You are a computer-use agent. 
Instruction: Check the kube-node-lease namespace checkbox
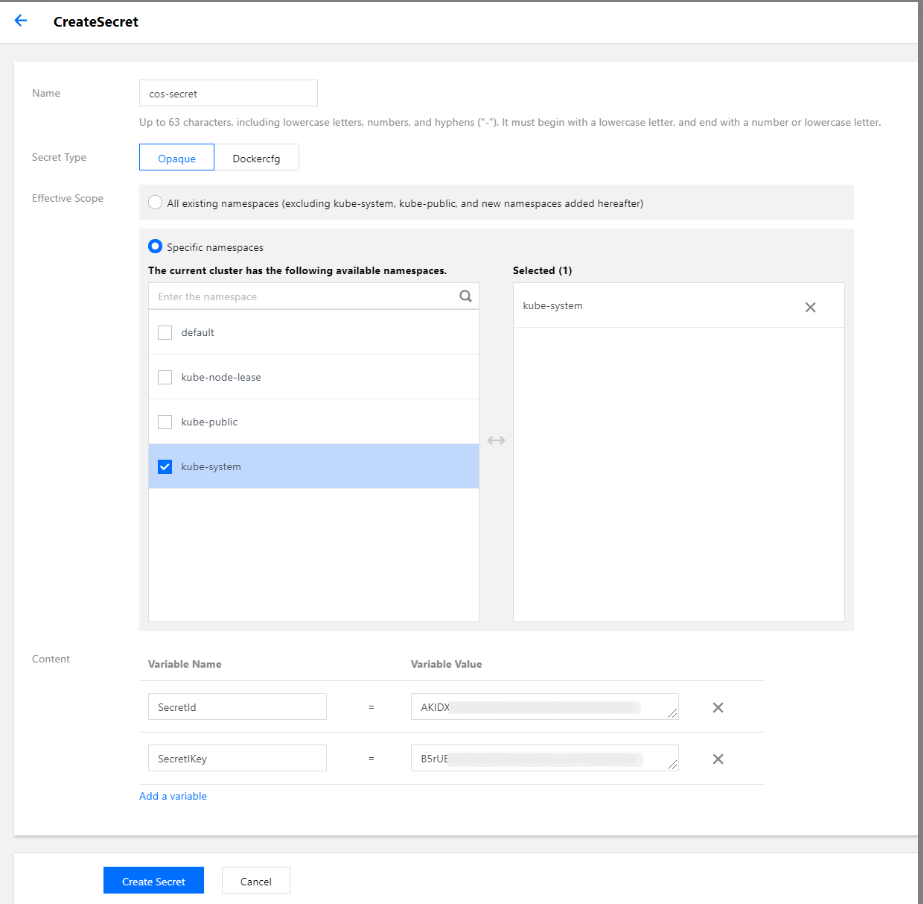(x=166, y=377)
